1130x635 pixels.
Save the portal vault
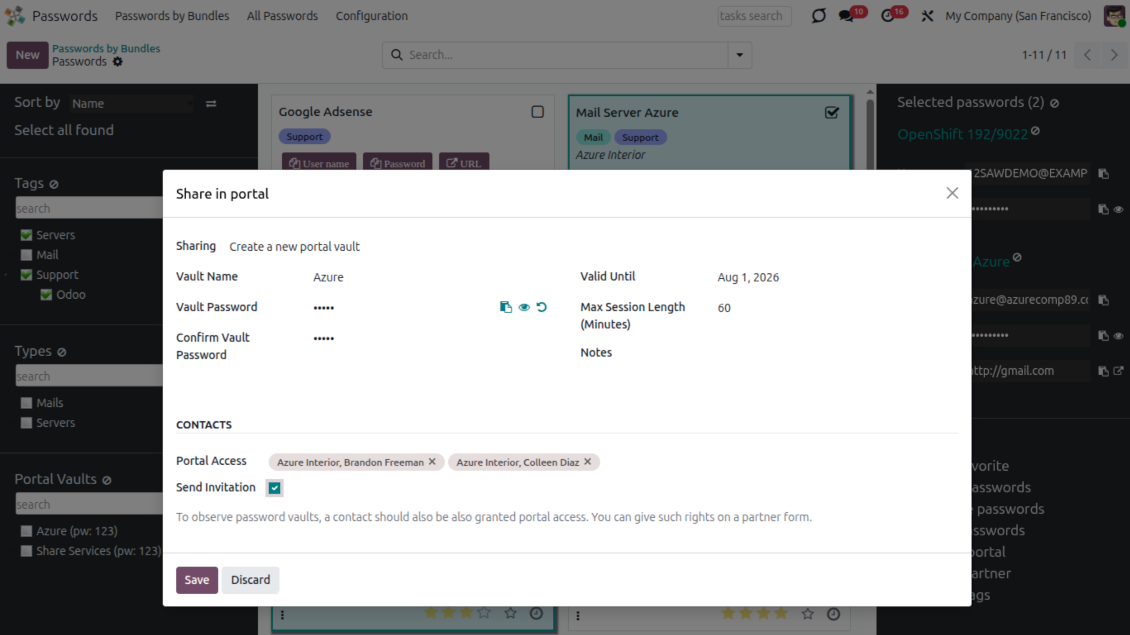(x=197, y=580)
